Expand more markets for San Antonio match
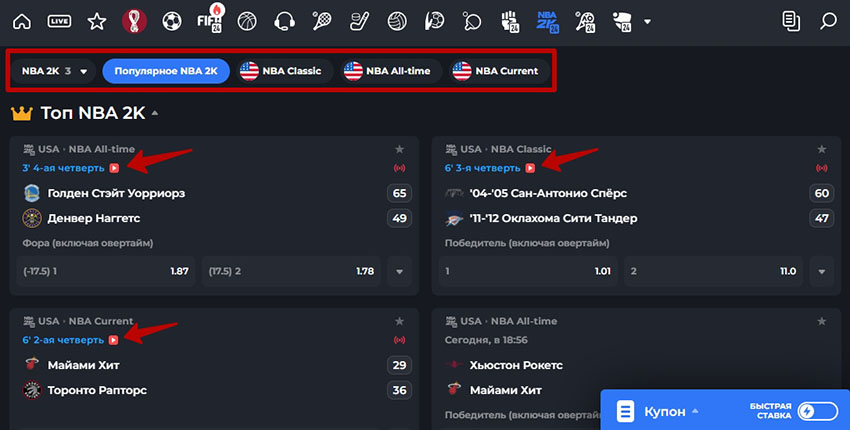This screenshot has width=850, height=430. tap(822, 271)
